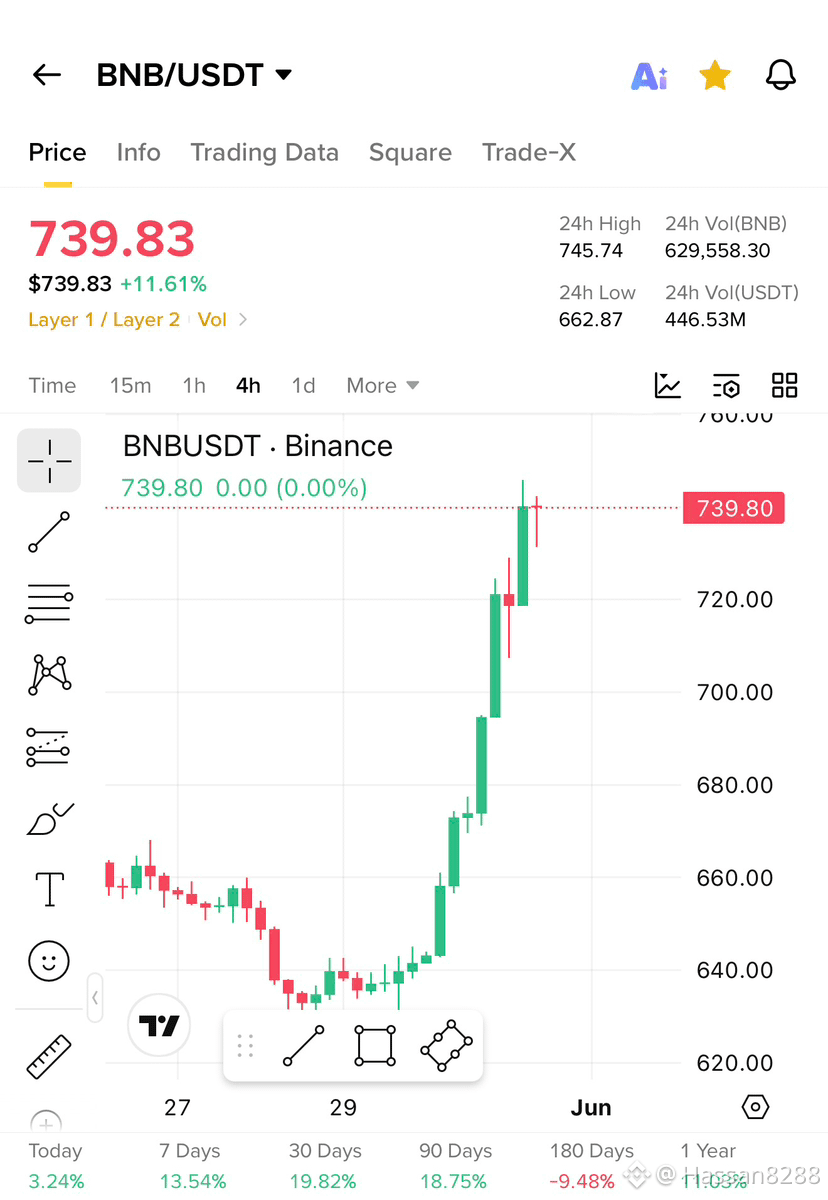828x1200 pixels.
Task: Select the projection forecasting tool
Action: (49, 747)
